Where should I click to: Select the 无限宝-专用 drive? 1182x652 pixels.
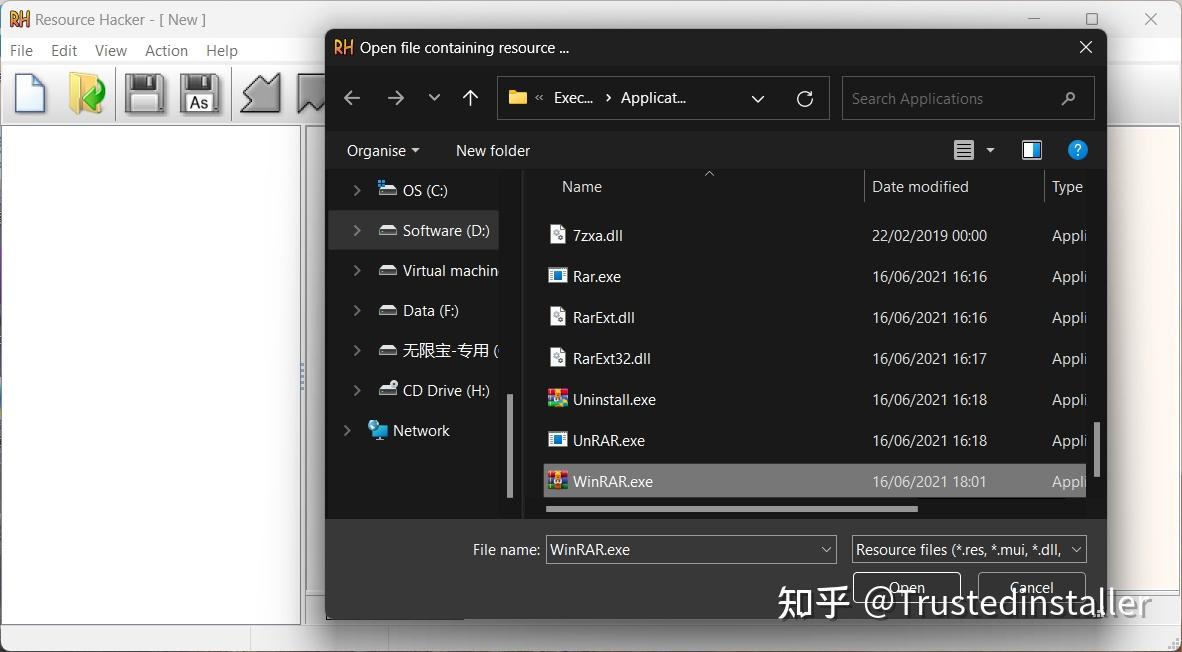(x=449, y=350)
